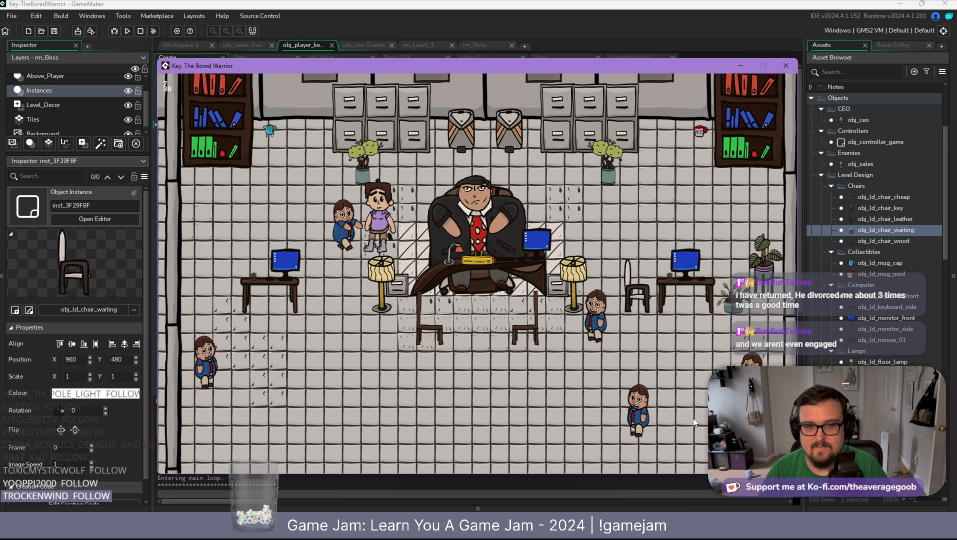This screenshot has width=957, height=540.
Task: Click the Create Executable toolbar icon
Action: point(78,31)
